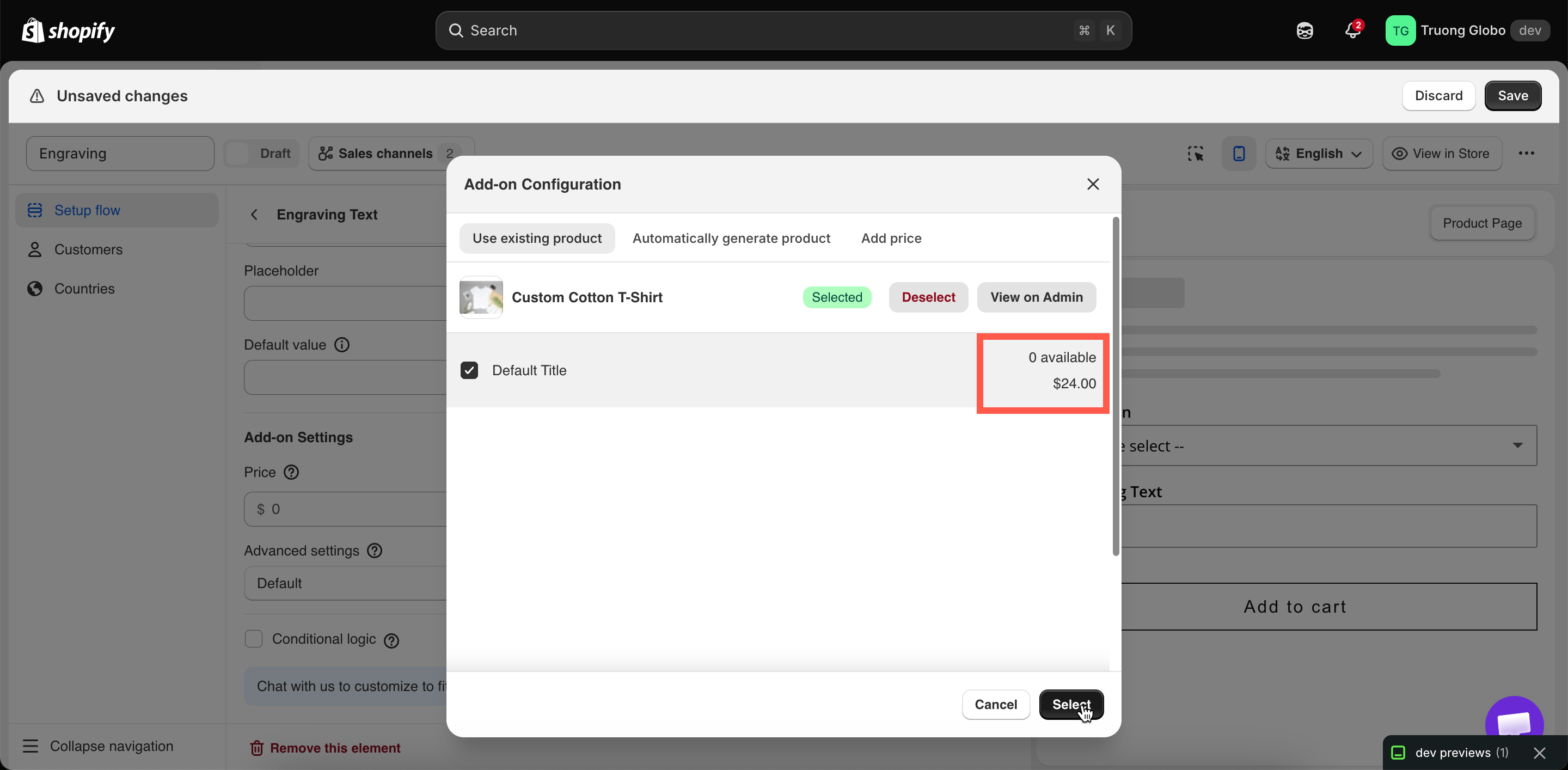
Task: Click the Price help icon
Action: click(292, 472)
